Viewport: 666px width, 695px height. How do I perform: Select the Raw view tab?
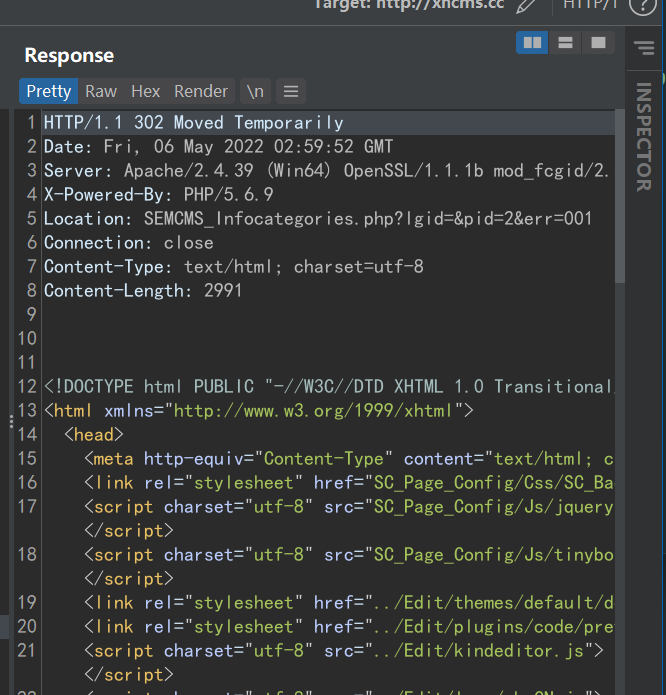101,91
